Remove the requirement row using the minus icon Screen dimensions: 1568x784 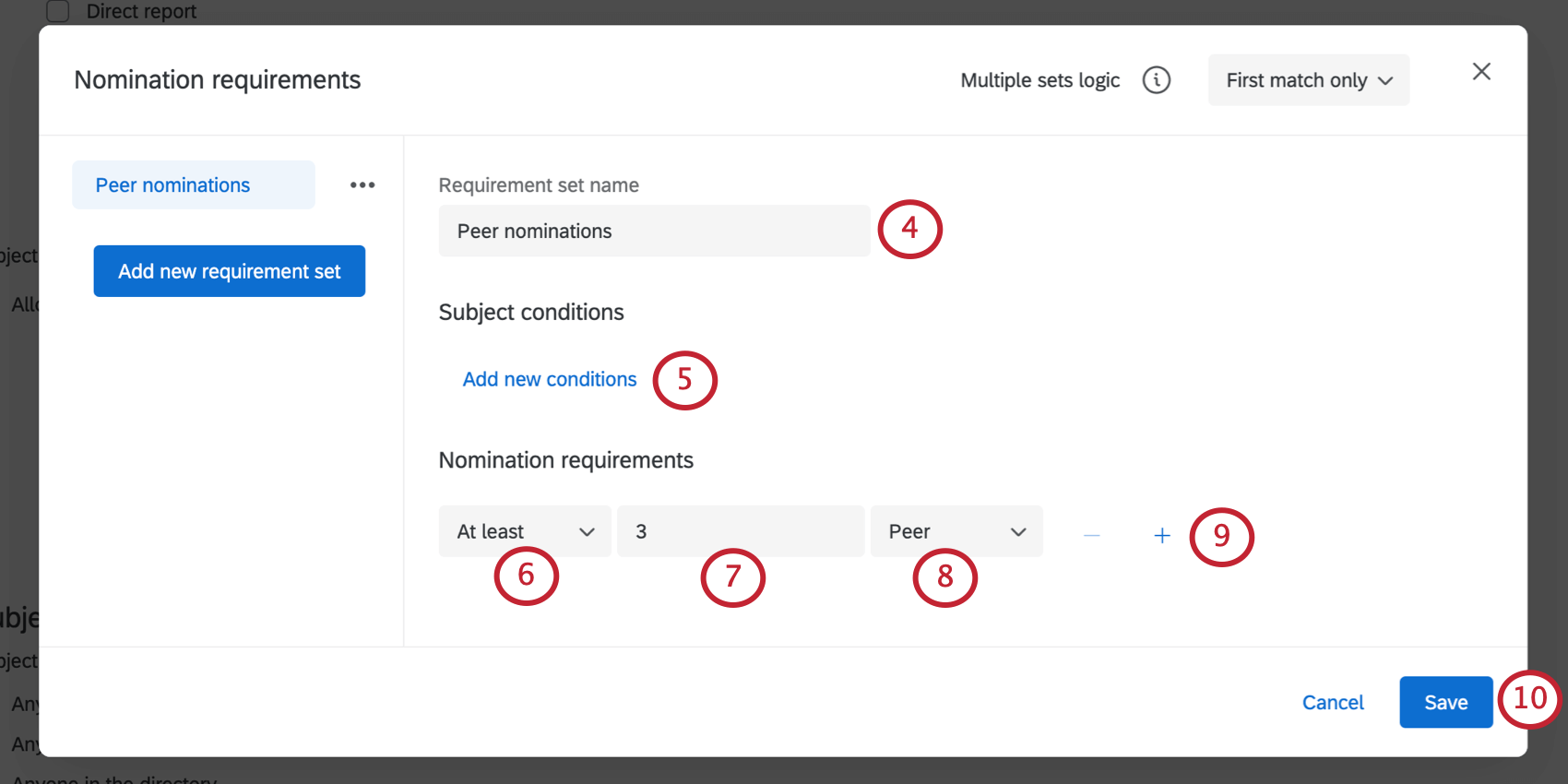(1091, 535)
